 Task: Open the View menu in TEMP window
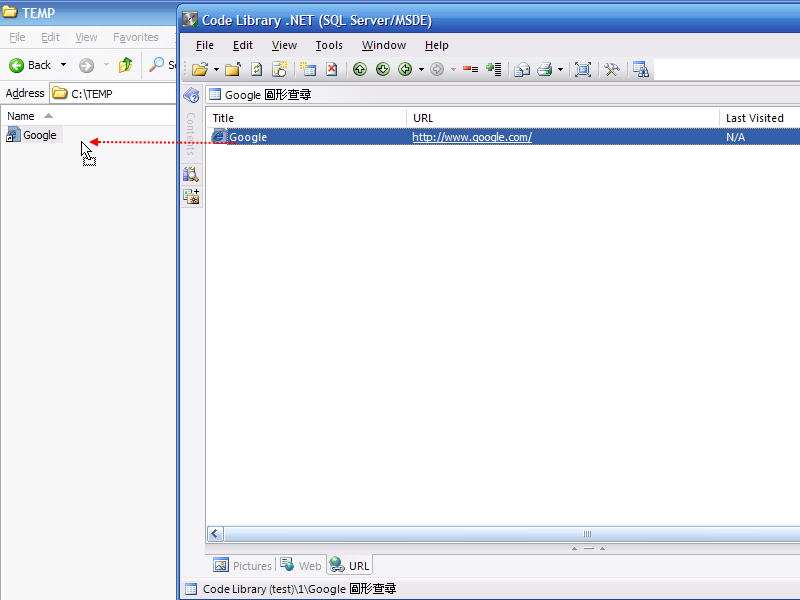tap(86, 37)
